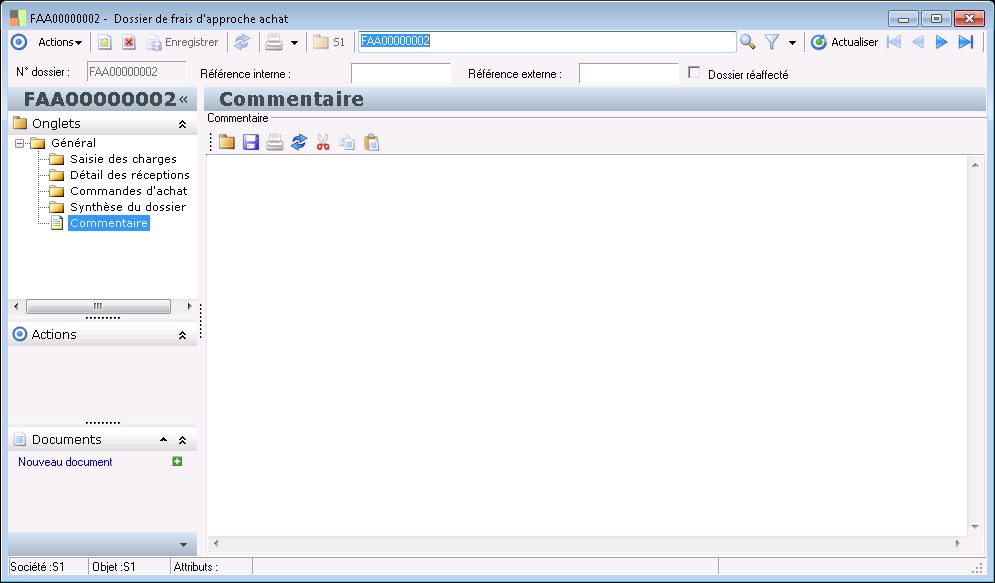Click the filter funnel icon
This screenshot has width=995, height=583.
click(x=772, y=43)
